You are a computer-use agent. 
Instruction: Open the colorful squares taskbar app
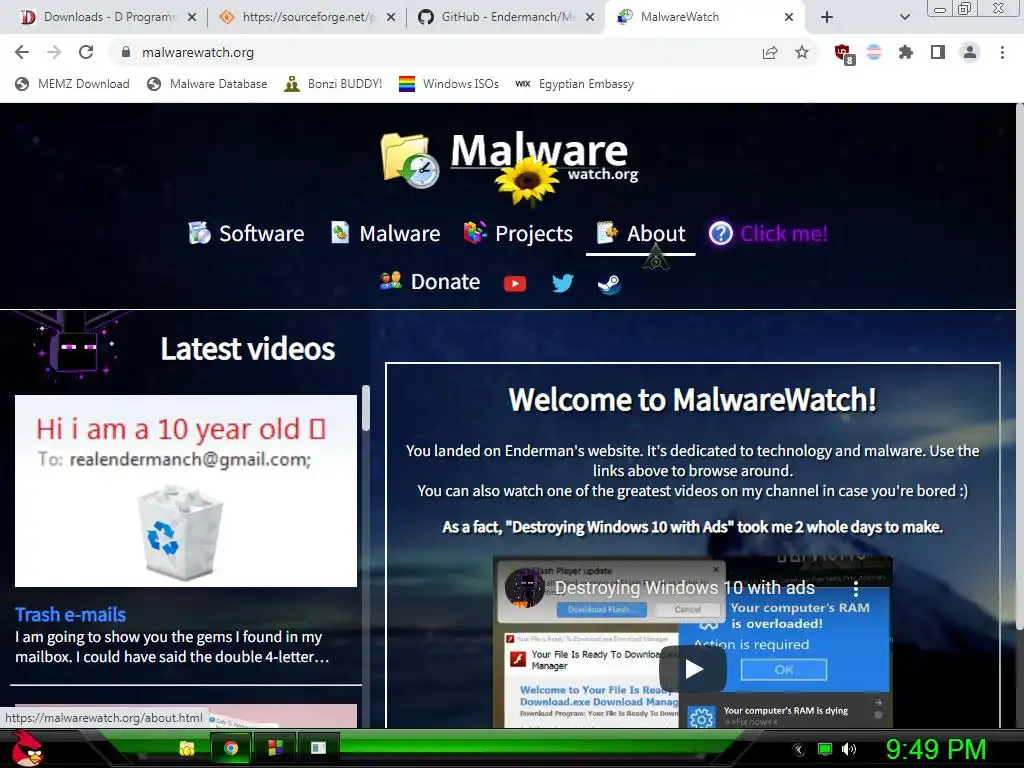(275, 748)
